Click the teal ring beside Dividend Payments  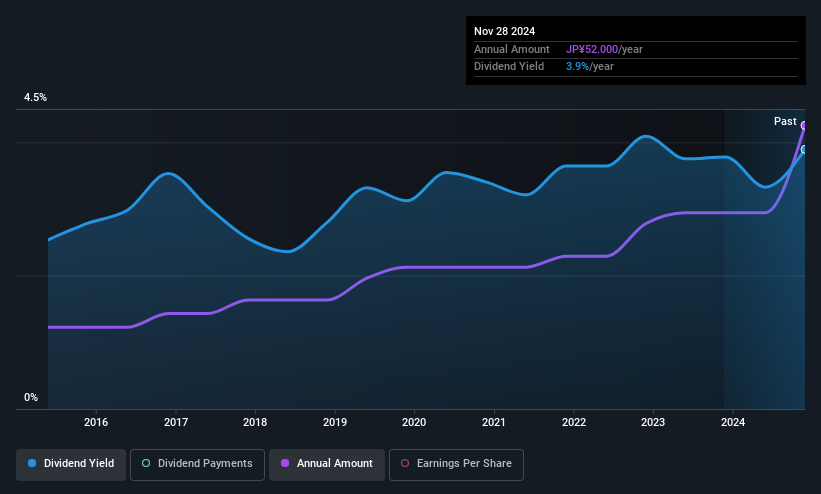146,464
